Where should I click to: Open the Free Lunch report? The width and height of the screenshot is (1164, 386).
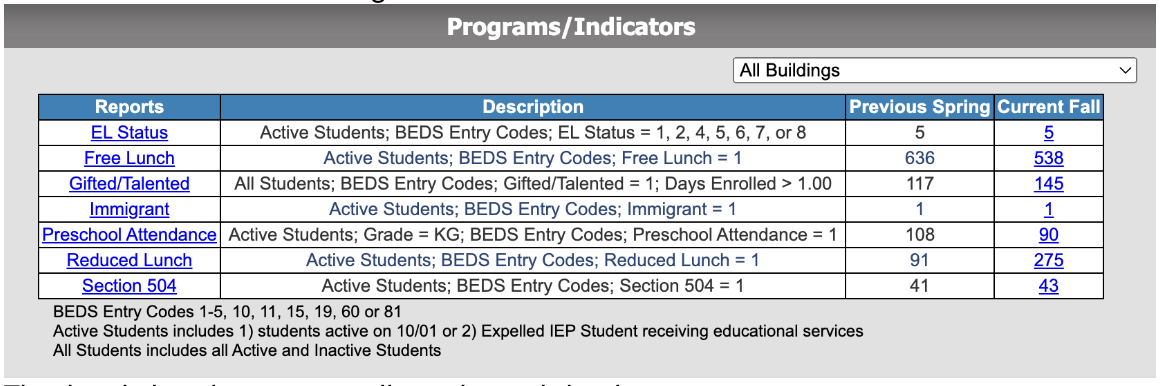(129, 158)
